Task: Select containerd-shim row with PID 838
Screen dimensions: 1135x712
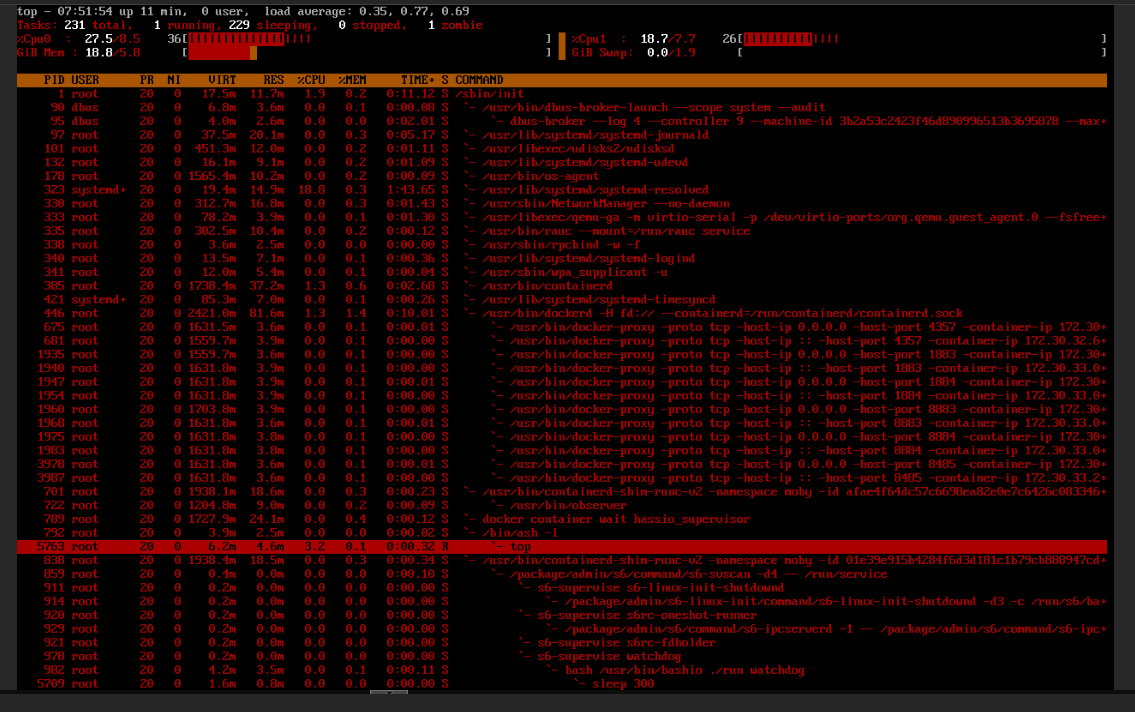Action: tap(562, 561)
